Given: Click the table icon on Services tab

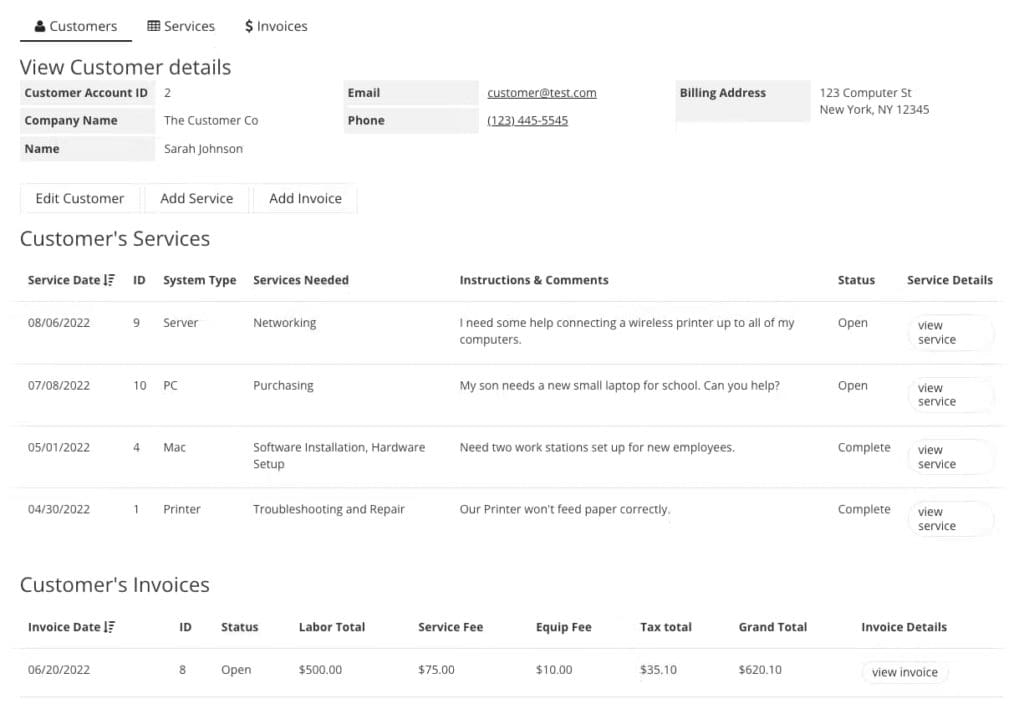Looking at the screenshot, I should click(x=153, y=27).
